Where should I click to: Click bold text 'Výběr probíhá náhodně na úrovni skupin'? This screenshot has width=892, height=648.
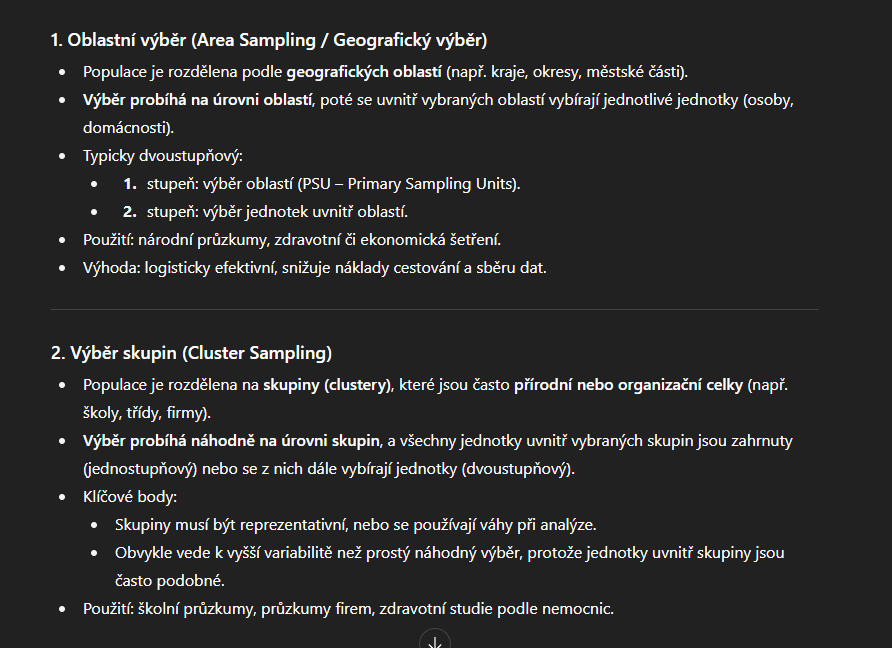[231, 441]
